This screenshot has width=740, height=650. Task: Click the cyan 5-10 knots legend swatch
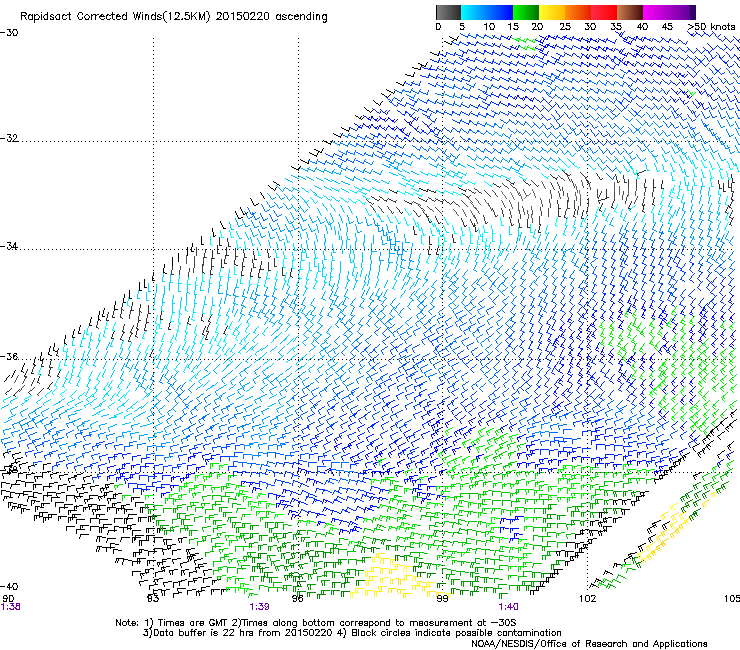pos(473,12)
